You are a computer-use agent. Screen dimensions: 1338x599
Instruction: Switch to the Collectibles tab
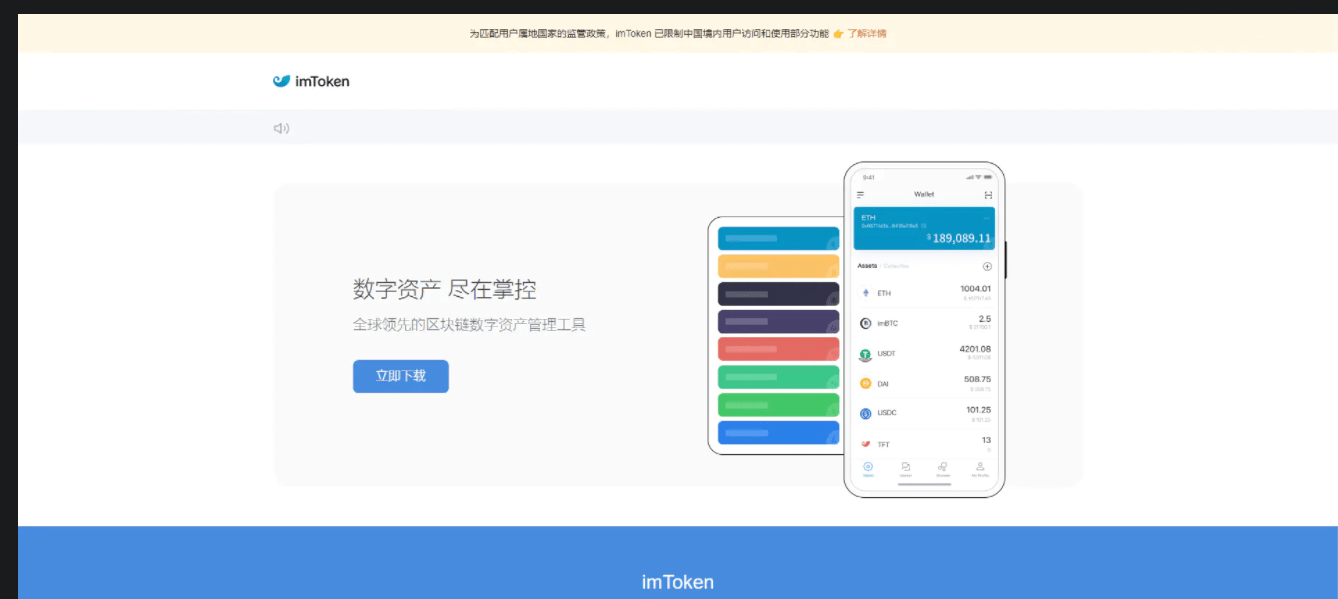point(898,264)
